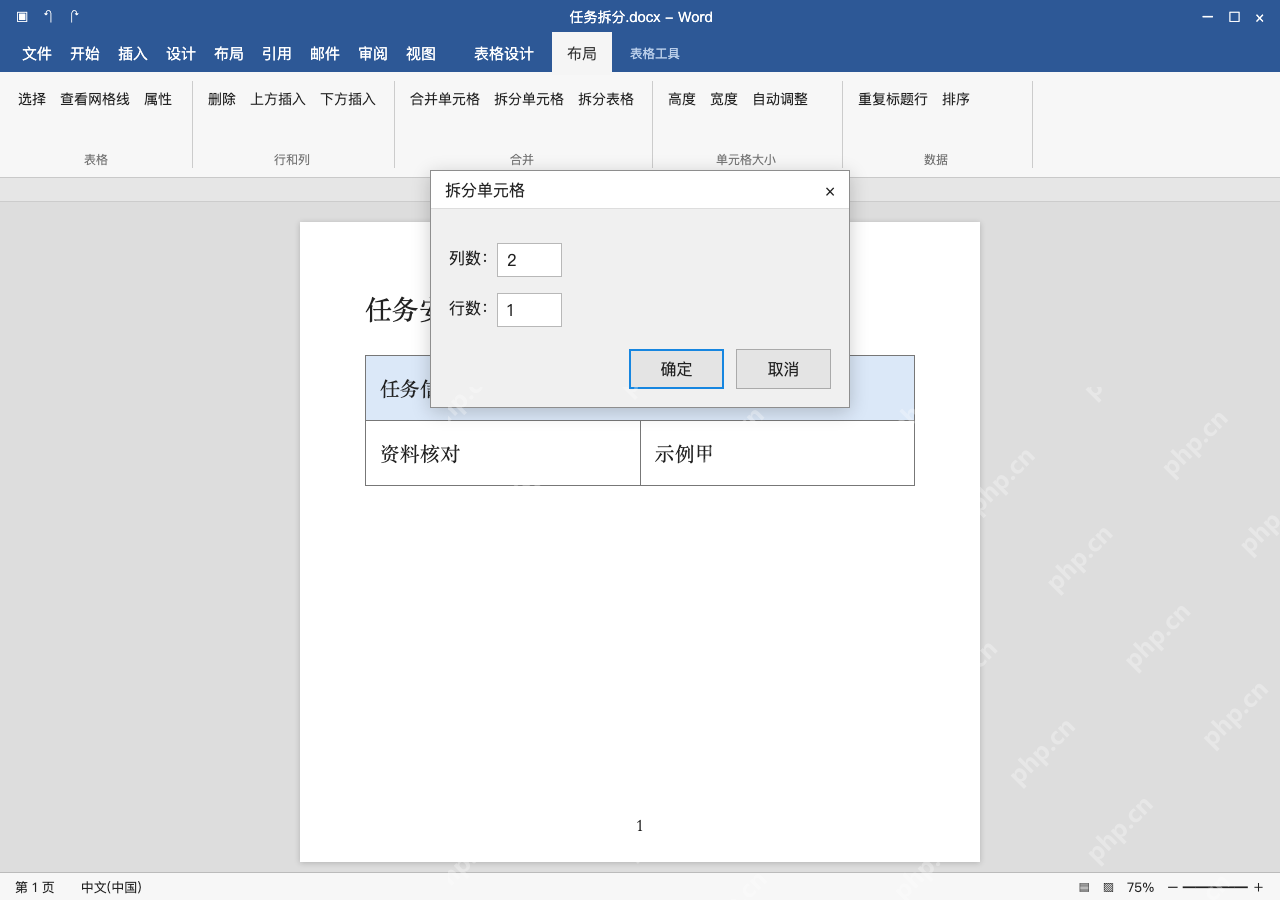This screenshot has height=900, width=1280.
Task: Click 第 1 页 in status bar
Action: coord(35,887)
